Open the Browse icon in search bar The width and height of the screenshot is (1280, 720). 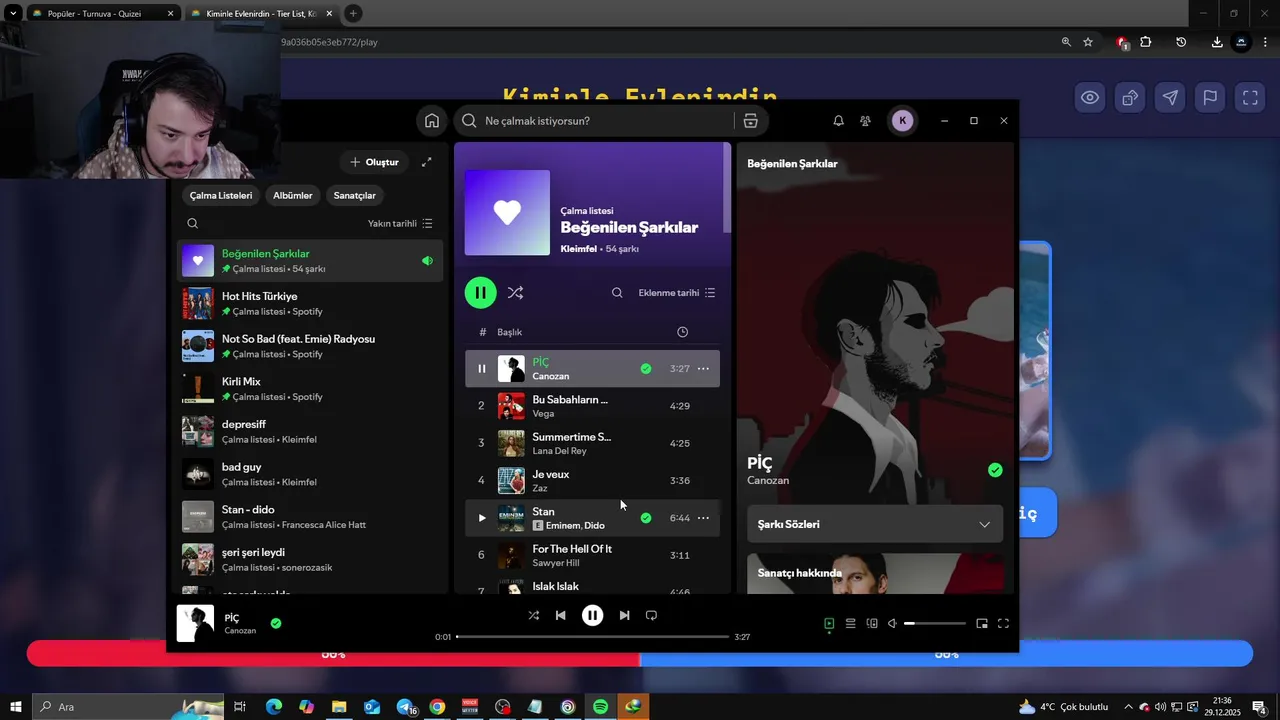tap(750, 121)
